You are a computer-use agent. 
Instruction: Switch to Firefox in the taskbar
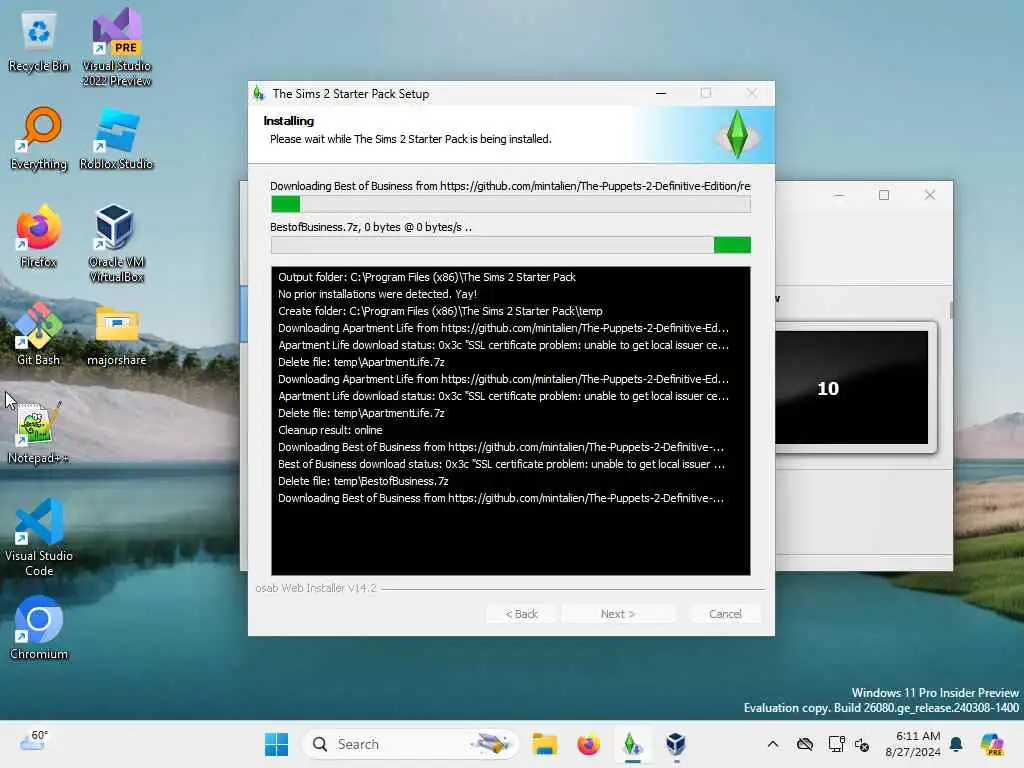pyautogui.click(x=588, y=744)
